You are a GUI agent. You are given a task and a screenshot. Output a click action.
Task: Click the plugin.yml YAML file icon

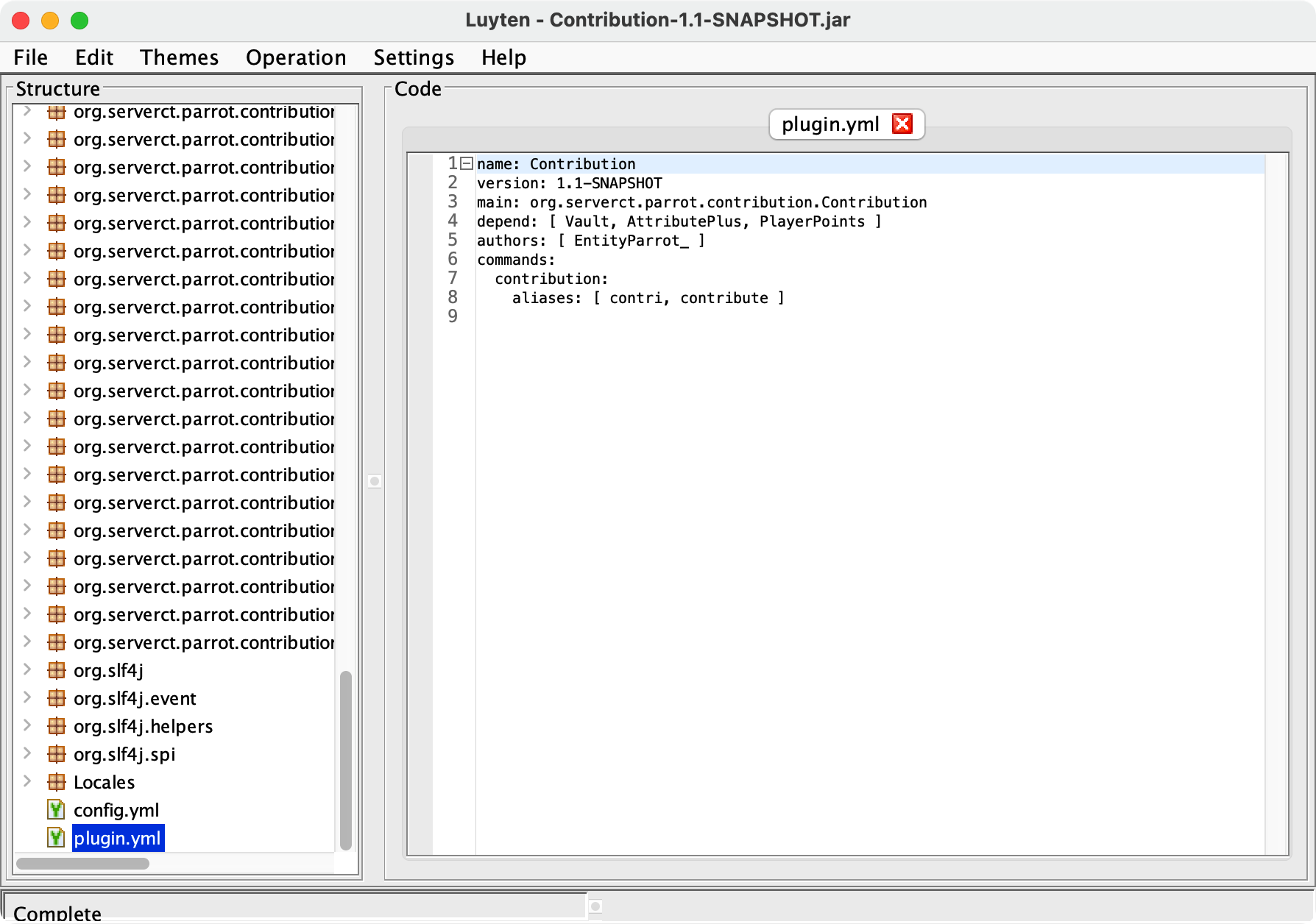(56, 838)
